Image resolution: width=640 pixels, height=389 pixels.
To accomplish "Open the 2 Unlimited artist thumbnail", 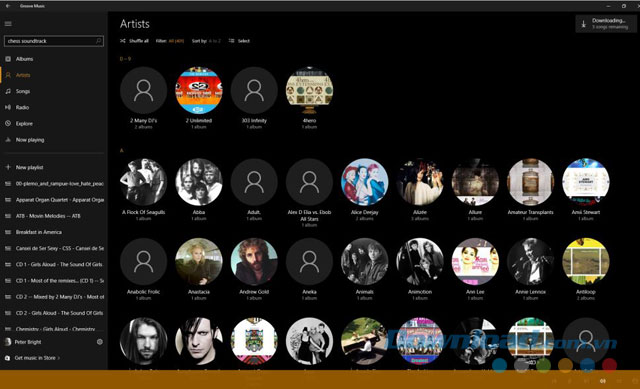I will coord(199,90).
